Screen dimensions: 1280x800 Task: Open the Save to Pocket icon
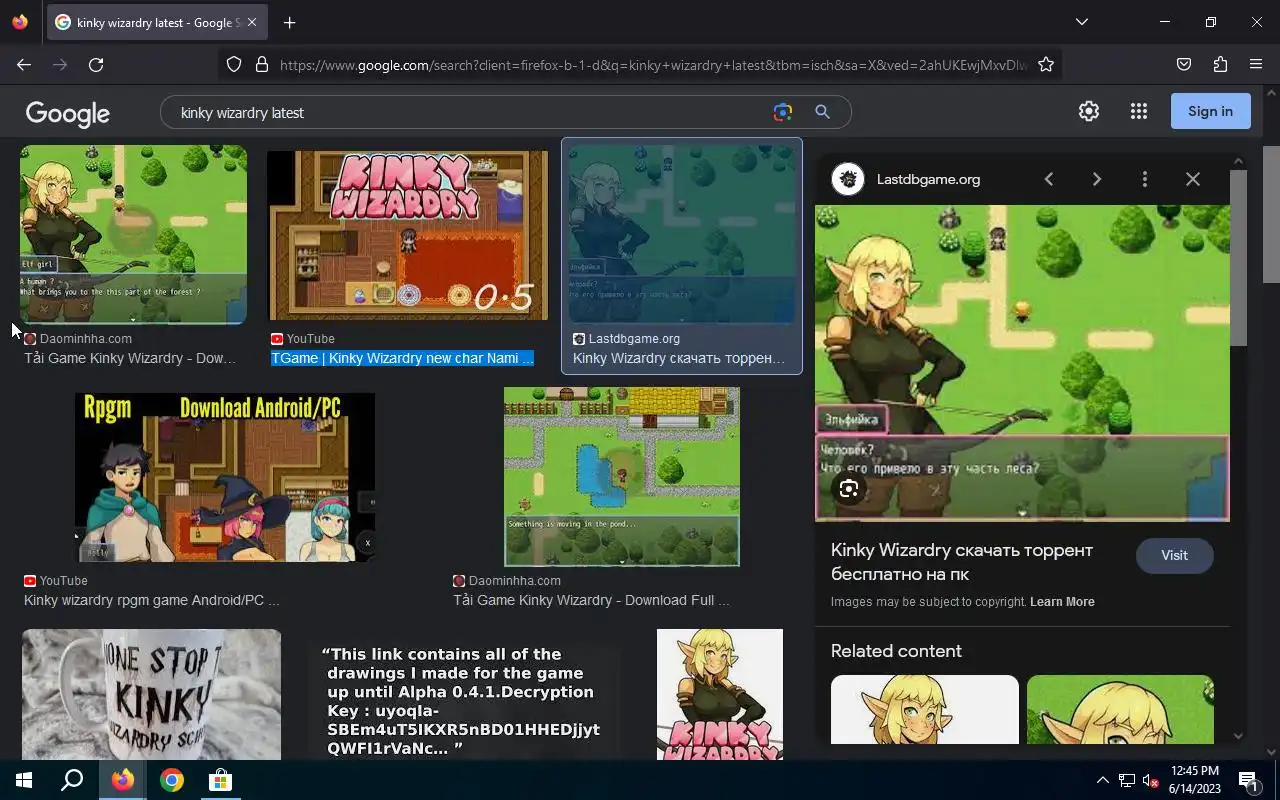pyautogui.click(x=1184, y=65)
